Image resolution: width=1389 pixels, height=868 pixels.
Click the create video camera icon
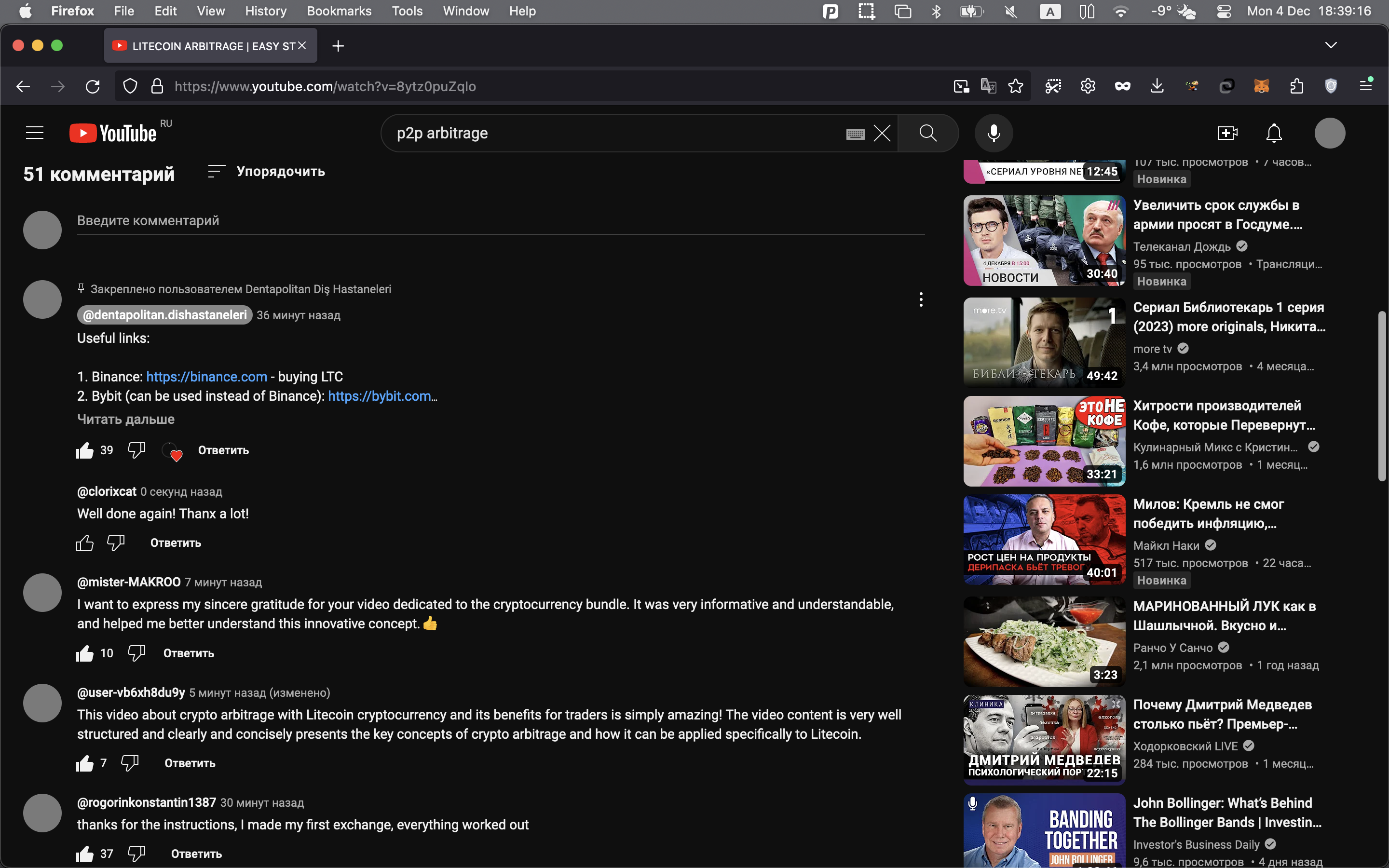tap(1227, 133)
